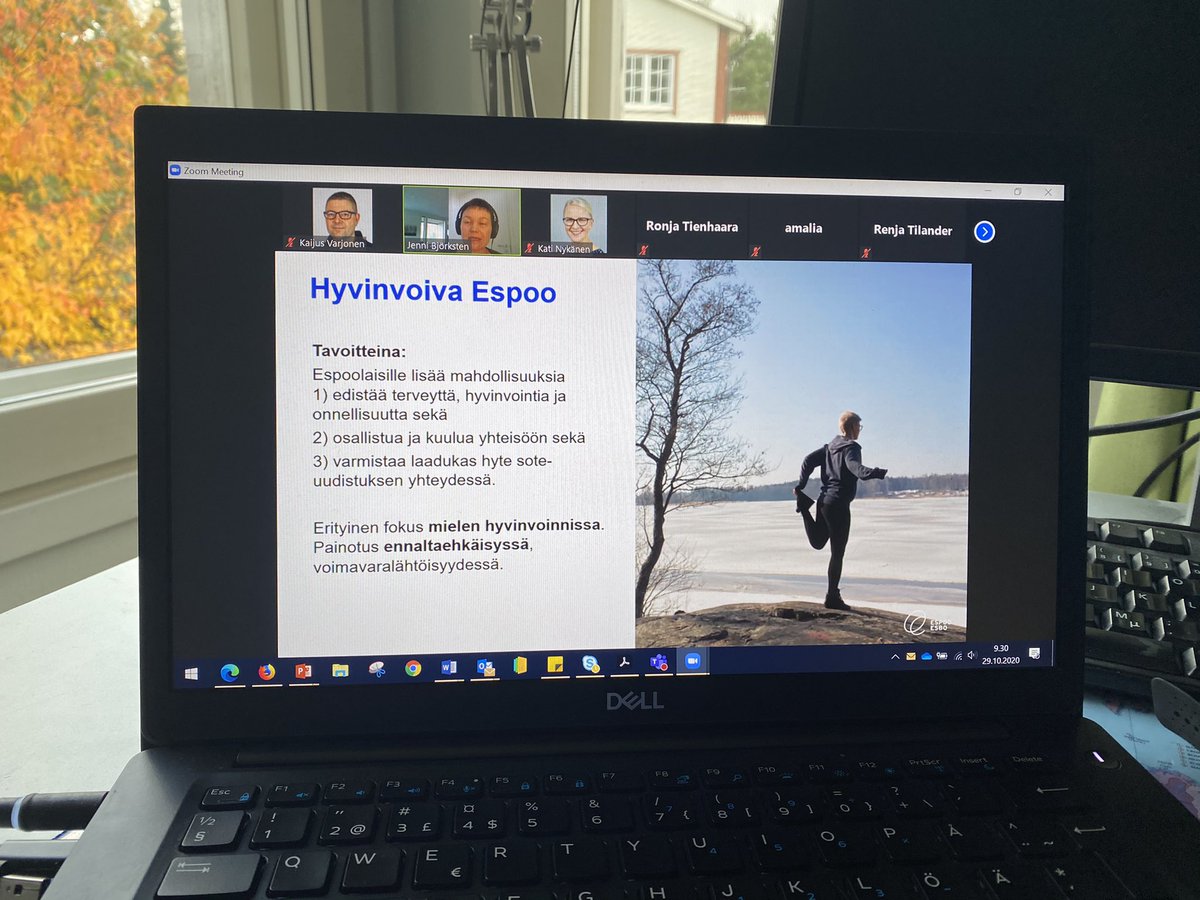Select amalia participant tile
This screenshot has width=1200, height=900.
click(803, 228)
